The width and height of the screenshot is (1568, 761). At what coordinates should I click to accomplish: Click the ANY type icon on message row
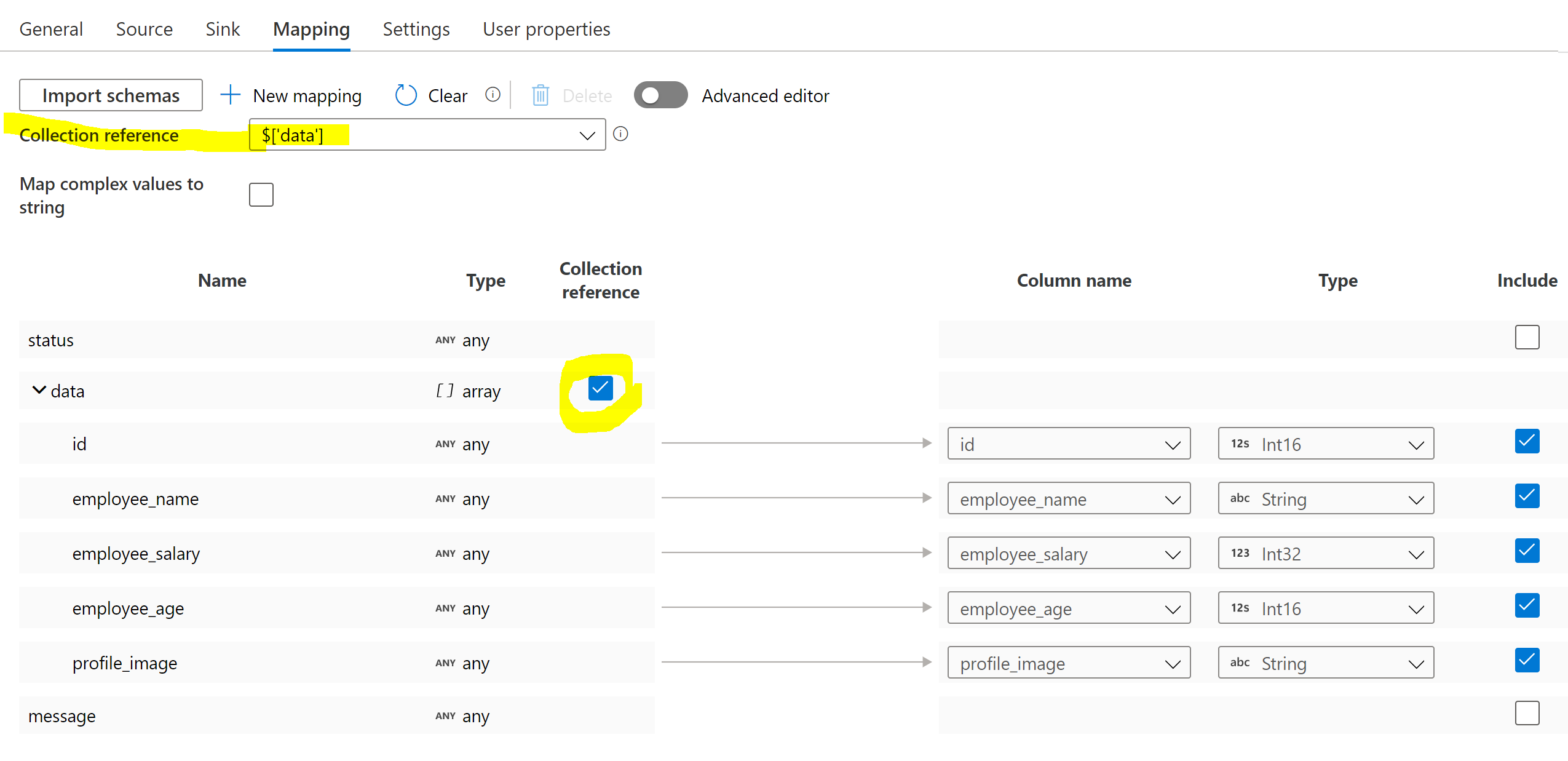point(445,716)
